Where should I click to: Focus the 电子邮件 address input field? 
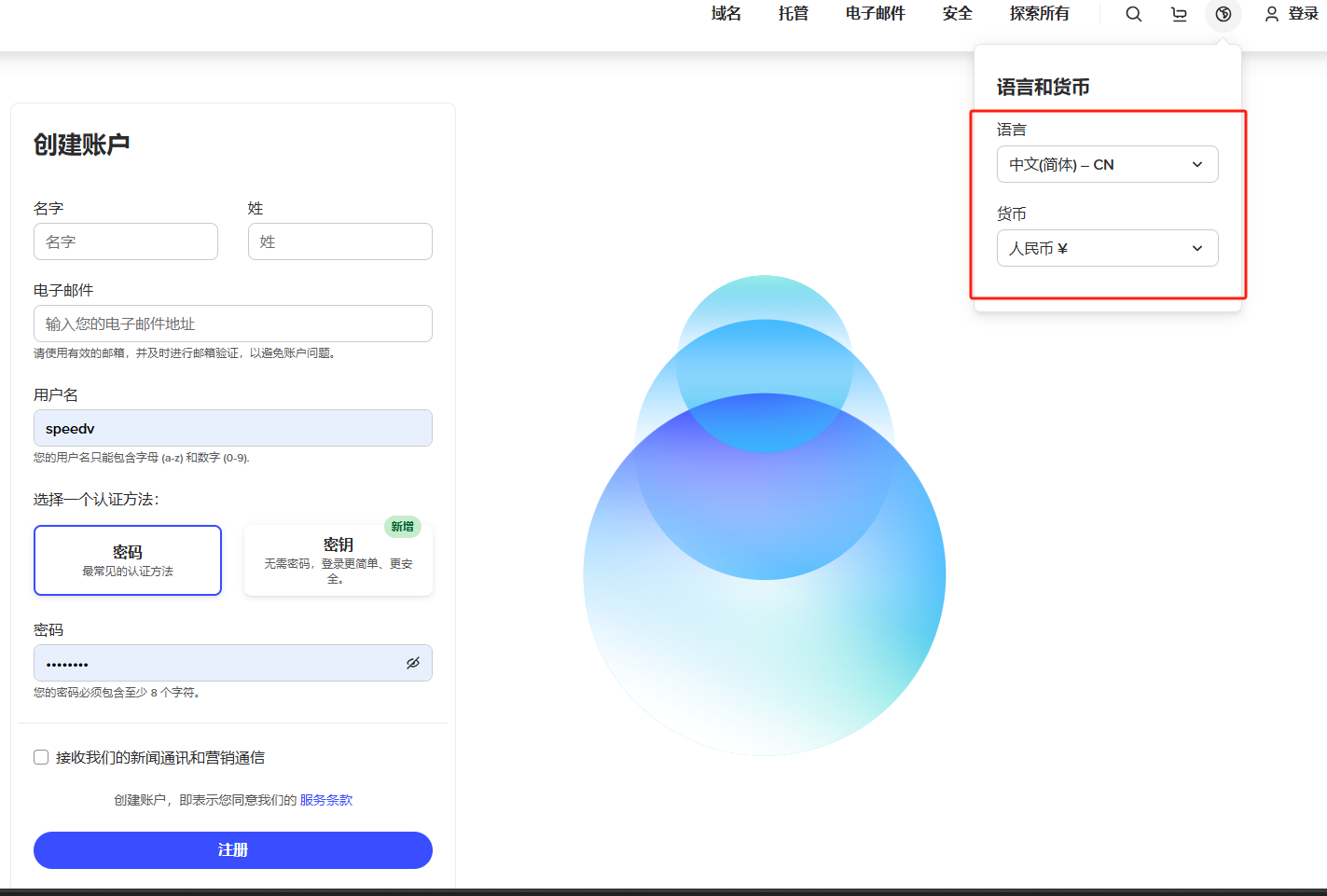pos(233,324)
